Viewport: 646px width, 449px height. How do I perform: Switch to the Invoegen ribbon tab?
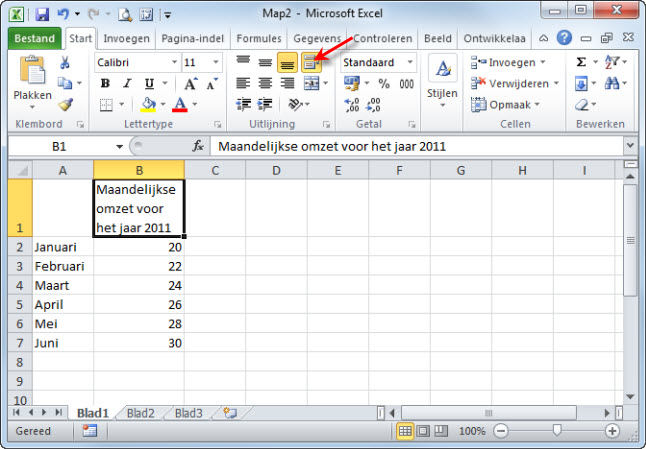pyautogui.click(x=126, y=38)
